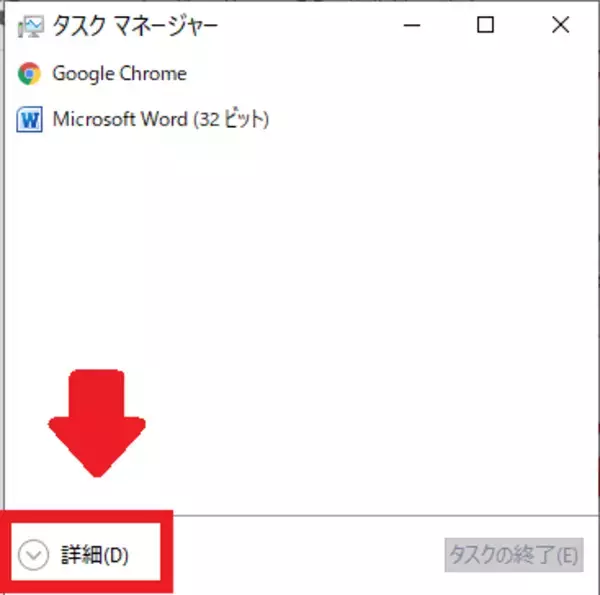
Task: Click the タスクの終了(E) button
Action: (x=514, y=555)
